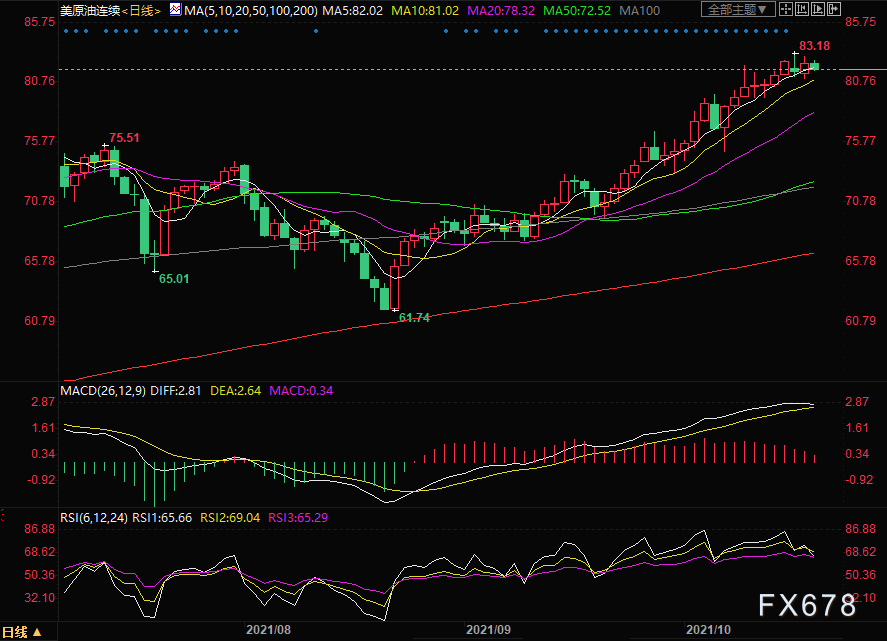This screenshot has width=887, height=641.
Task: Click the 65.01 low price marker
Action: click(x=174, y=278)
